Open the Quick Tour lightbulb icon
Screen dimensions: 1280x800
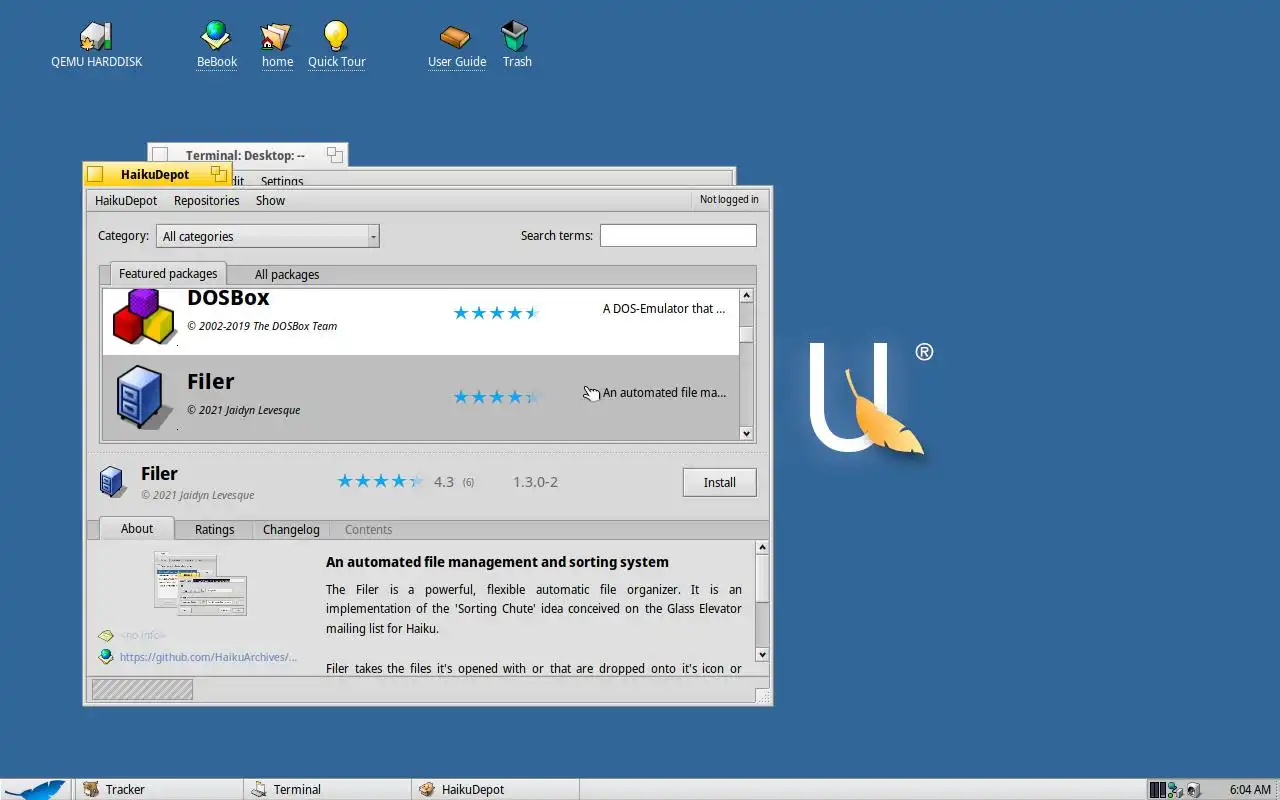pos(336,36)
